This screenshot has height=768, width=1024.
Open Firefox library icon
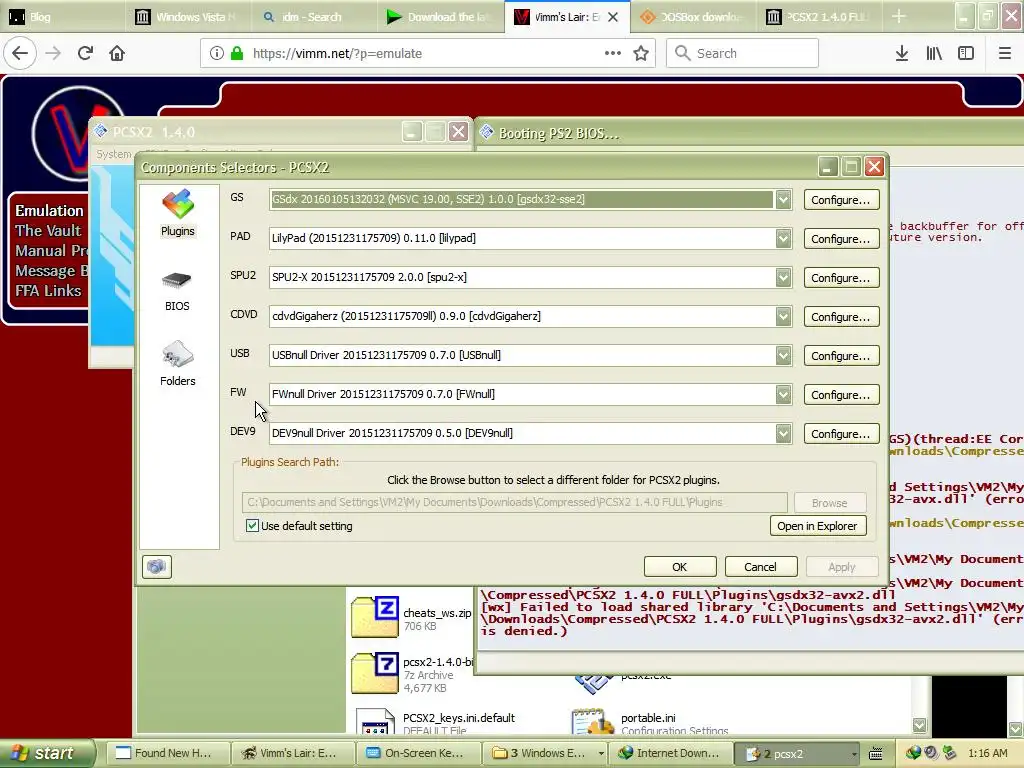pyautogui.click(x=934, y=54)
